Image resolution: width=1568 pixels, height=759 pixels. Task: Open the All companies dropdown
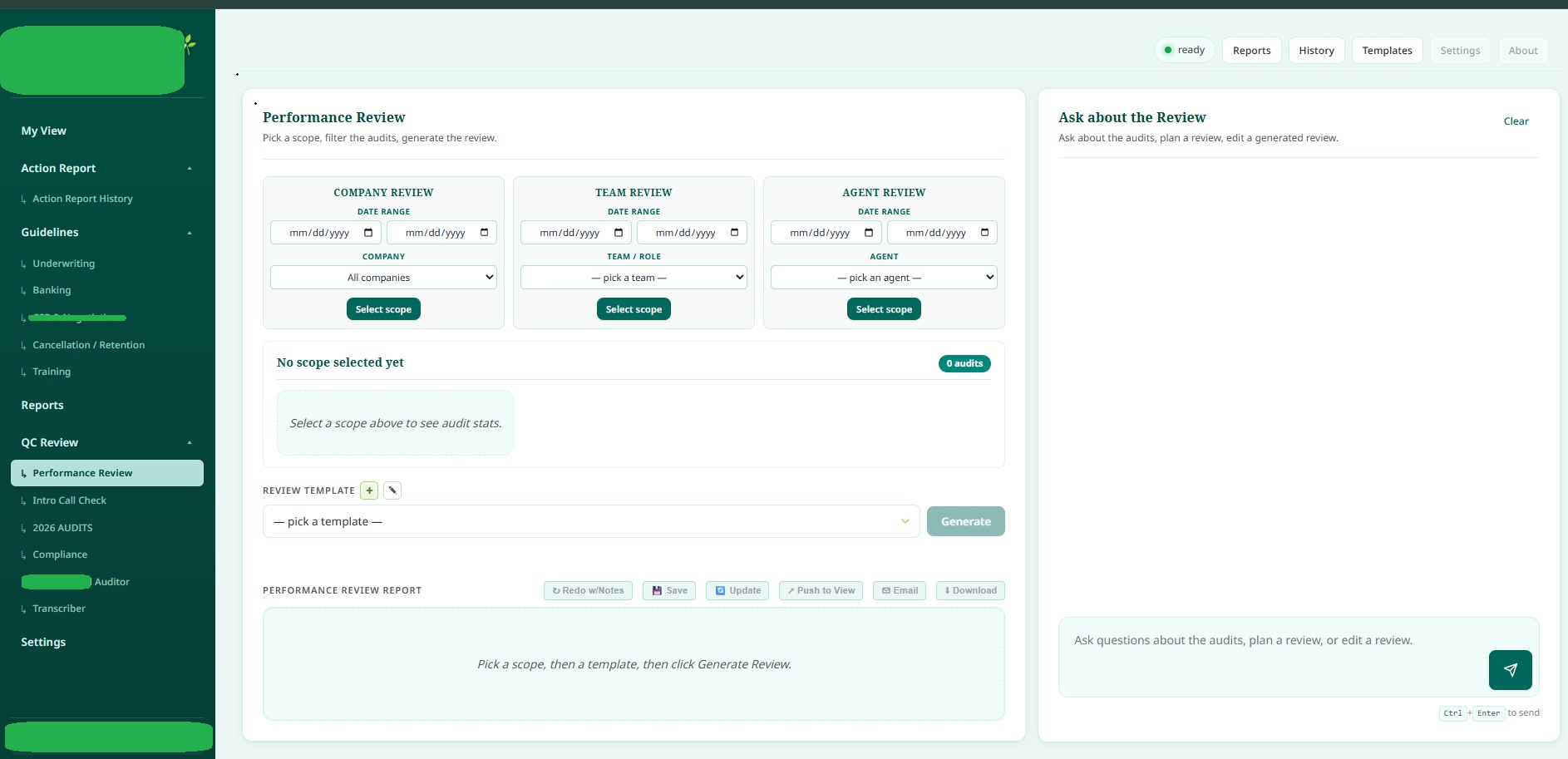coord(383,278)
